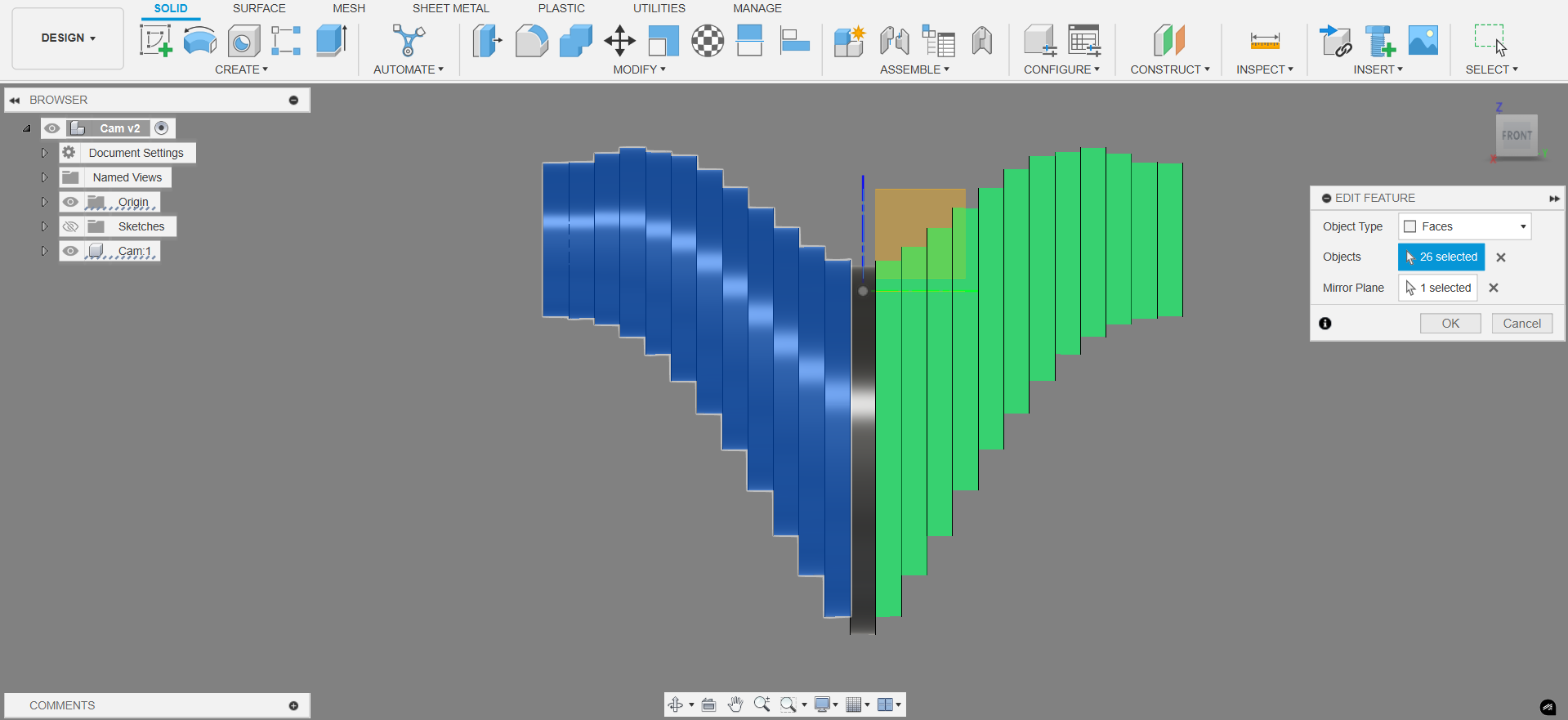Expand the Origin tree node
Screen dimensions: 1568x720
pos(45,202)
